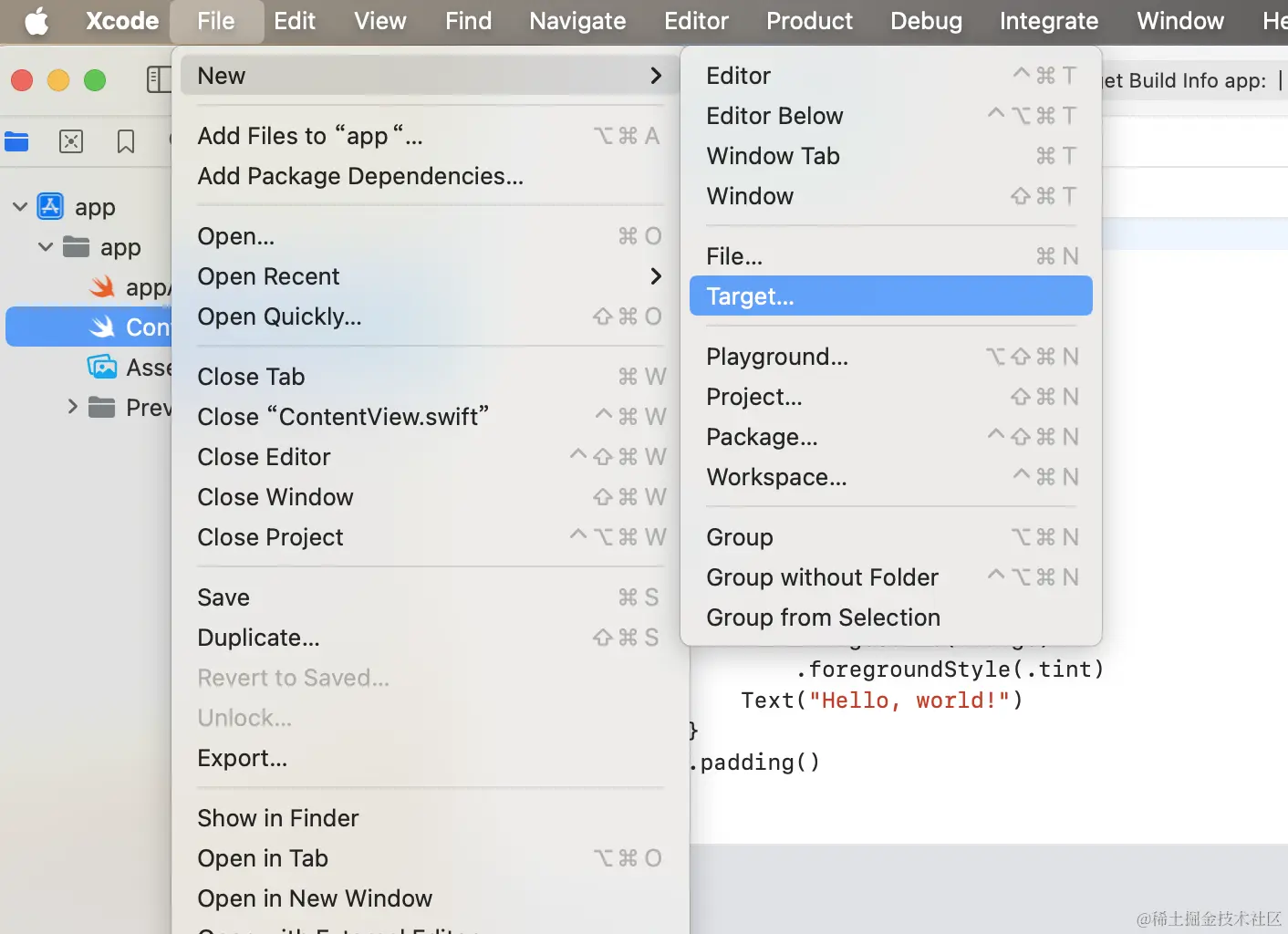Click Show in Finder menu item
This screenshot has width=1288, height=934.
[x=278, y=818]
